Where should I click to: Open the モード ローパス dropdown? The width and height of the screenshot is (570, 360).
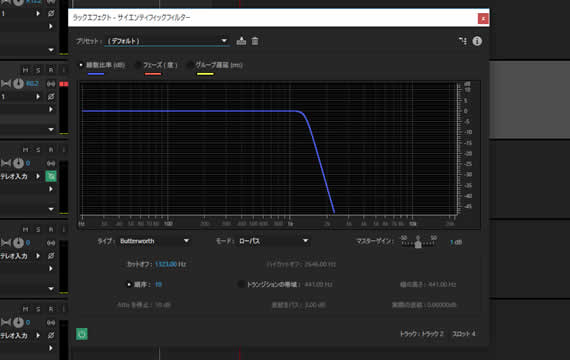273,241
